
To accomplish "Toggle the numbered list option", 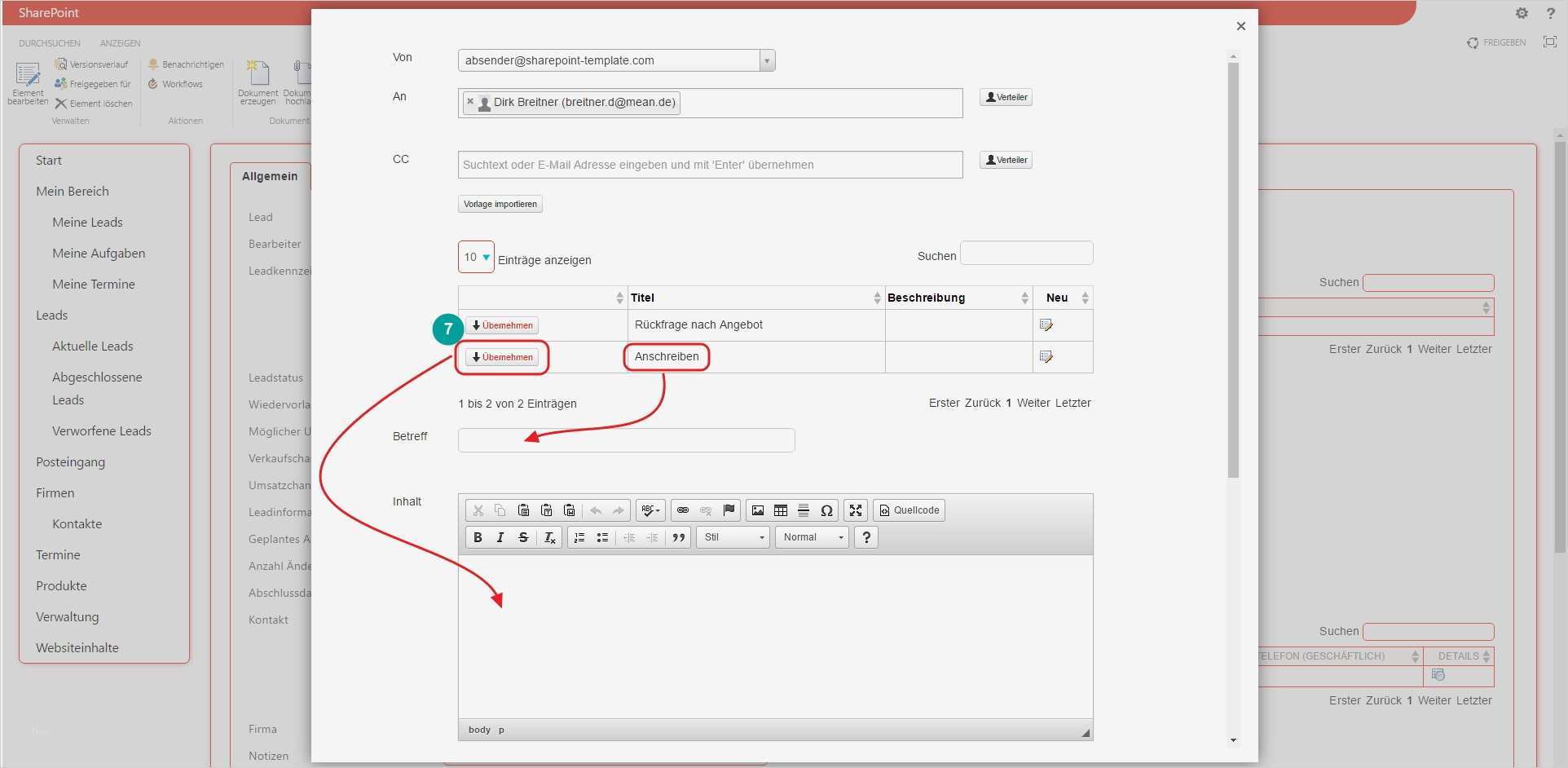I will coord(579,537).
